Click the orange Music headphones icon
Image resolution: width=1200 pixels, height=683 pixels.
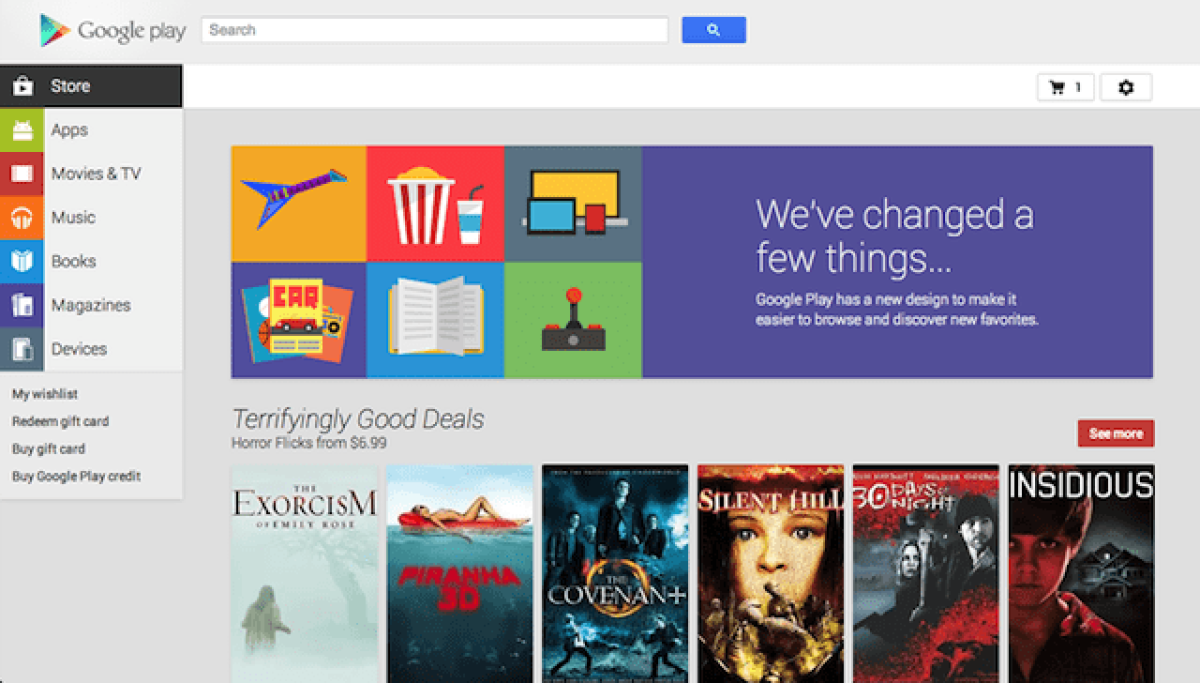pos(22,218)
